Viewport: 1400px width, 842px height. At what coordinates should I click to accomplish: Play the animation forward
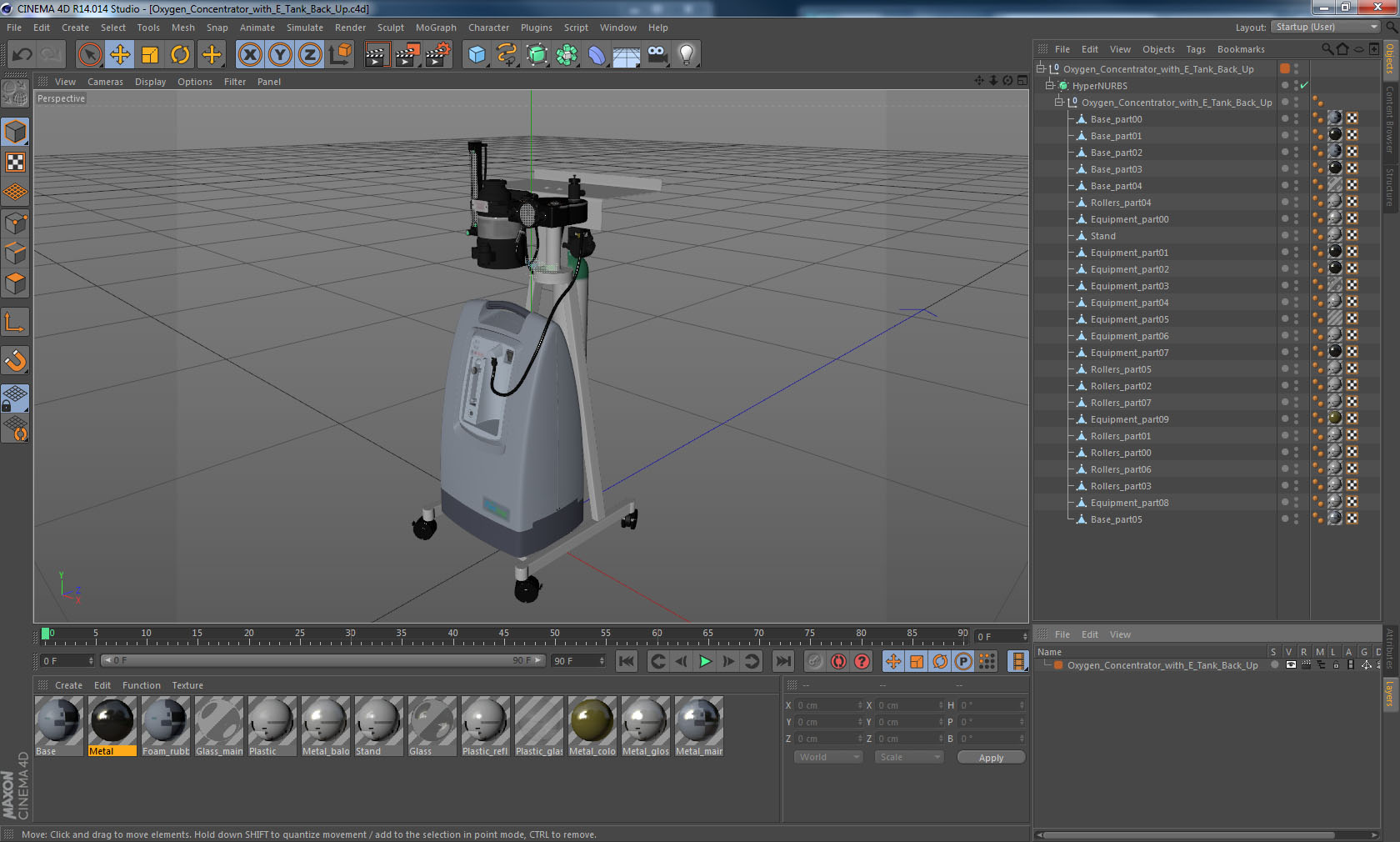click(705, 661)
